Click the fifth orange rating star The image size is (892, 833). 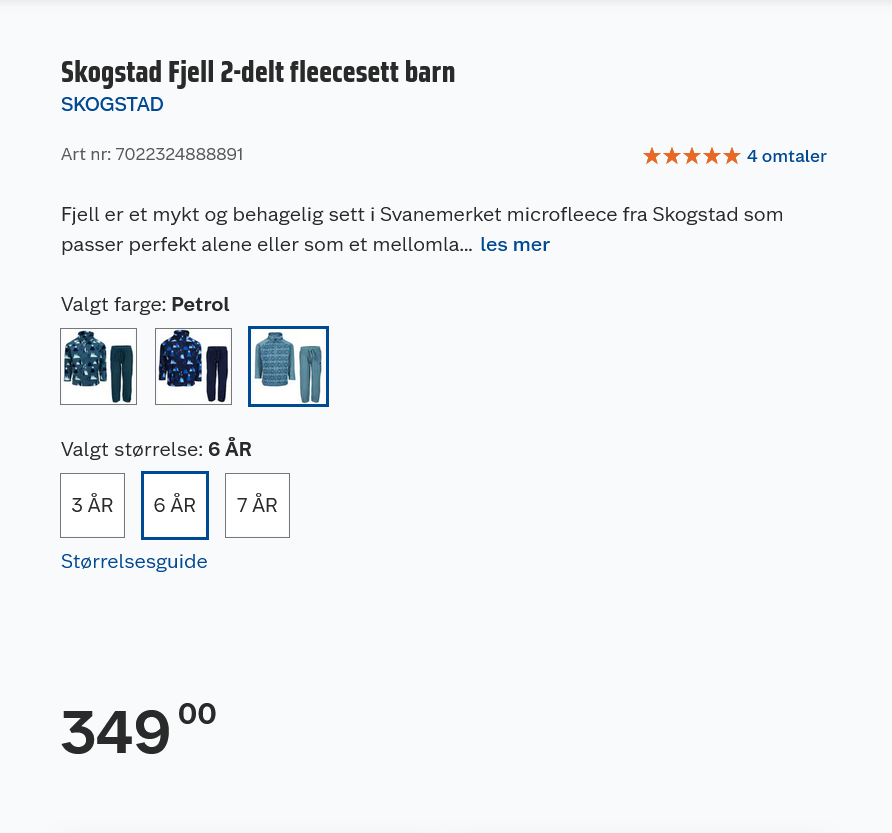(x=732, y=156)
